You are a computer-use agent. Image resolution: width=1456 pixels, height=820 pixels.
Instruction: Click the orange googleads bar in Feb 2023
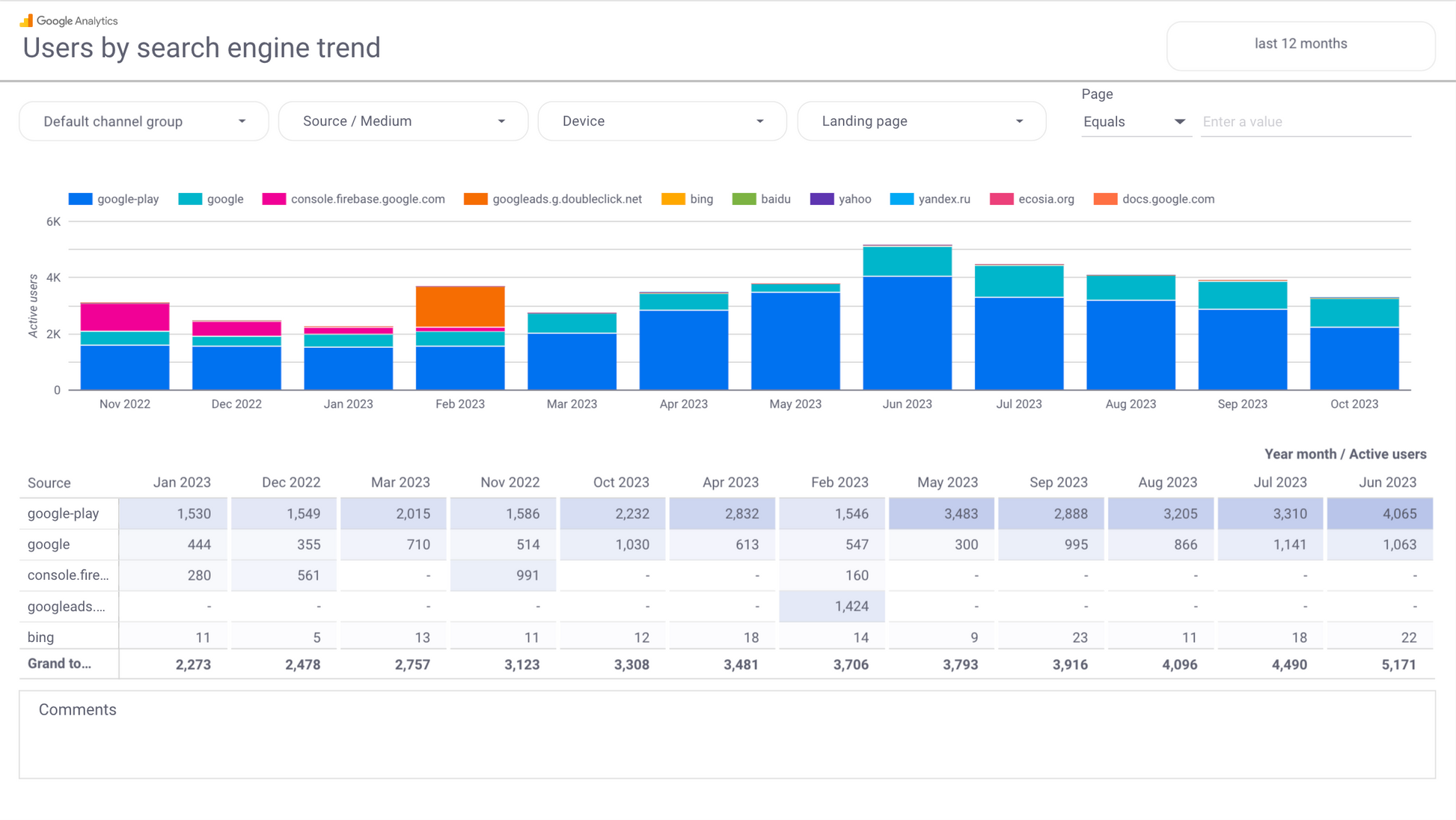[460, 307]
